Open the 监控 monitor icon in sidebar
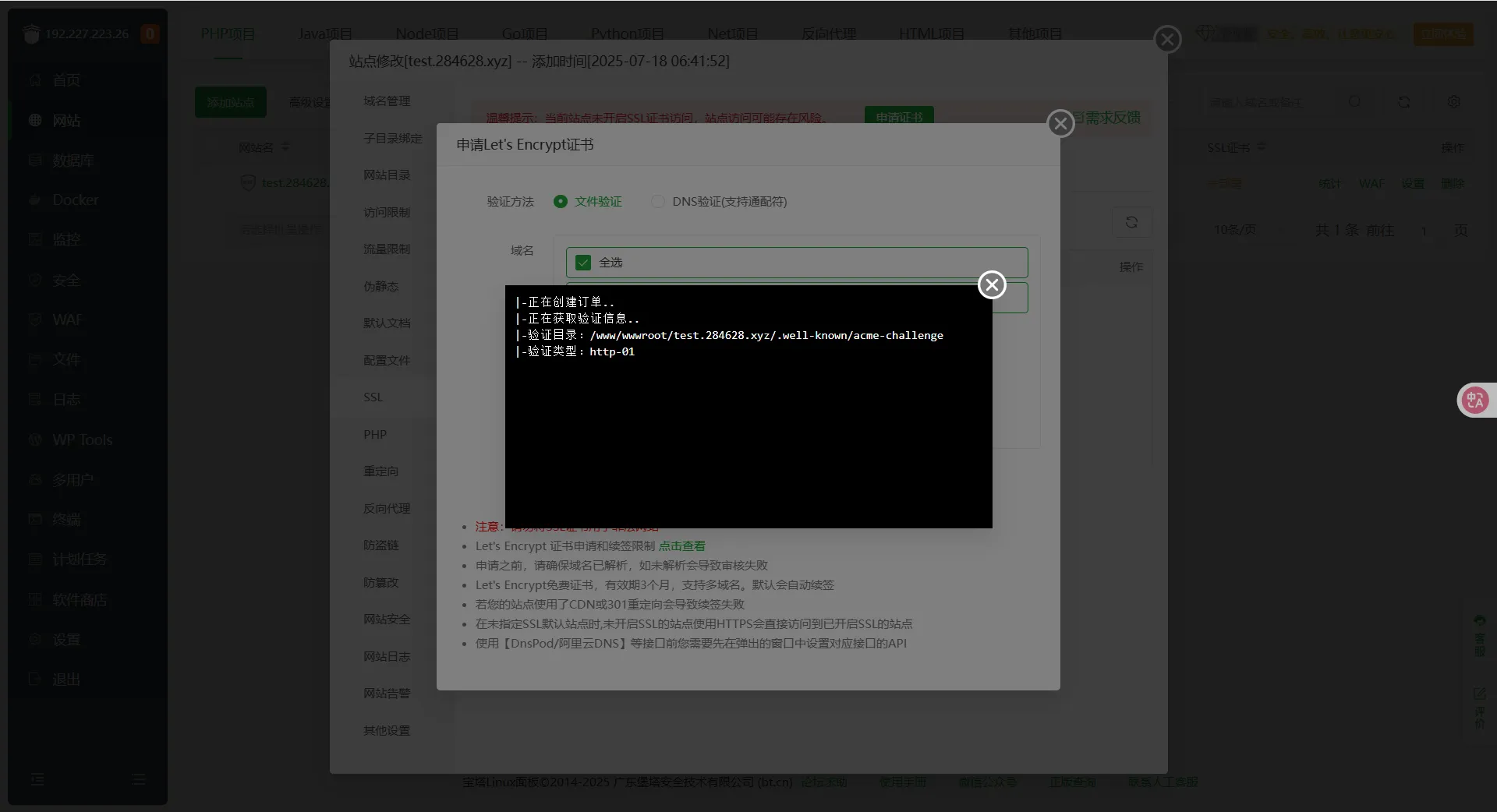Viewport: 1497px width, 812px height. pyautogui.click(x=35, y=239)
